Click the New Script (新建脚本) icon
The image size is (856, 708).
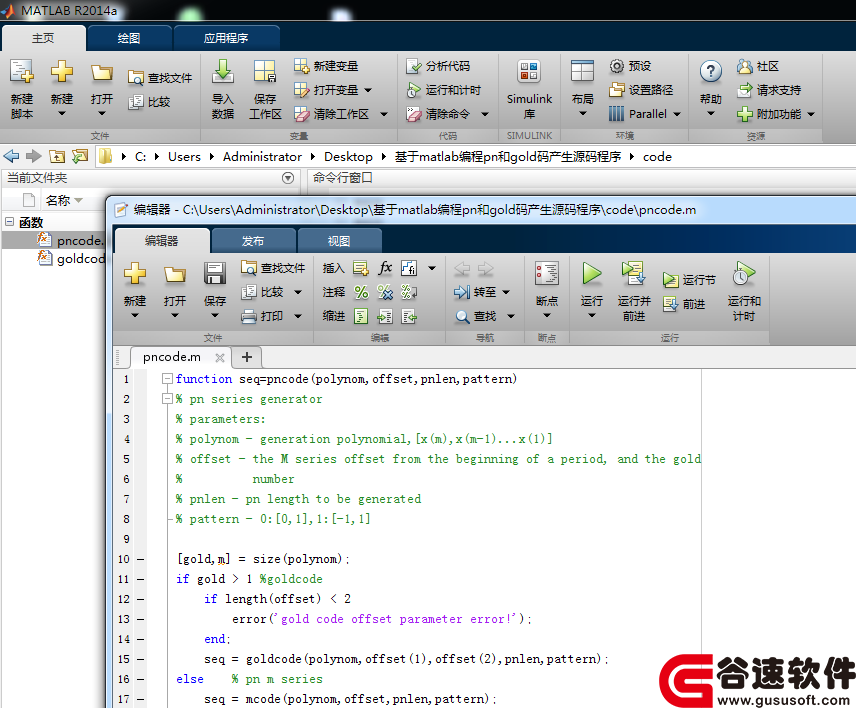pos(22,72)
